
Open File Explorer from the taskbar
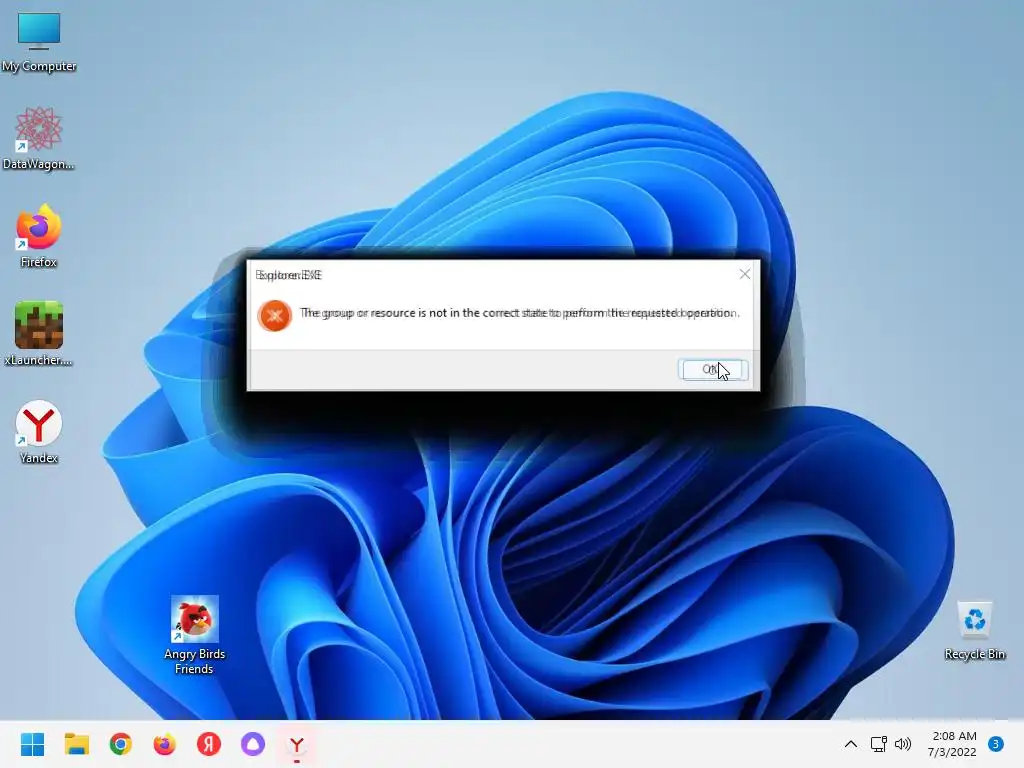tap(76, 744)
